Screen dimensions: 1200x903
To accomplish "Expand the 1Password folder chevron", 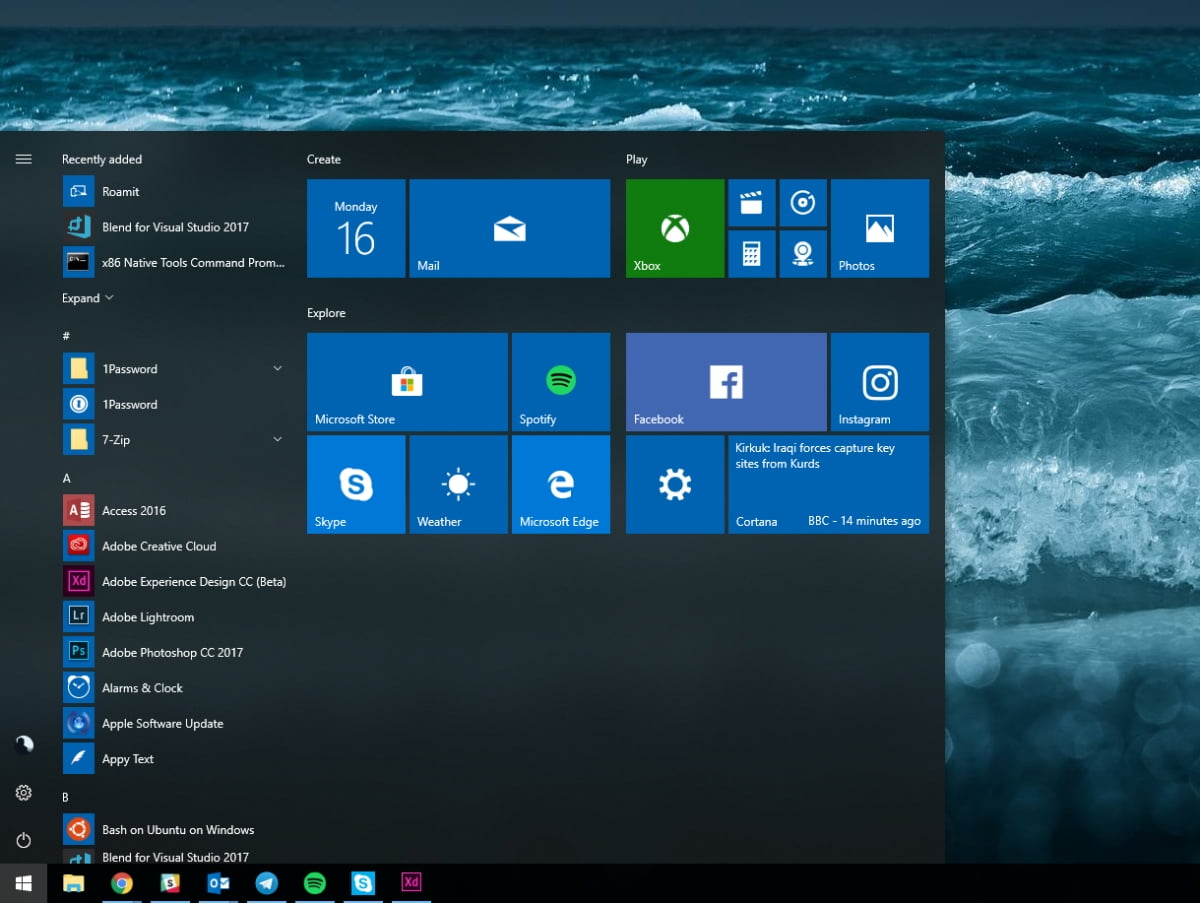I will (x=278, y=369).
